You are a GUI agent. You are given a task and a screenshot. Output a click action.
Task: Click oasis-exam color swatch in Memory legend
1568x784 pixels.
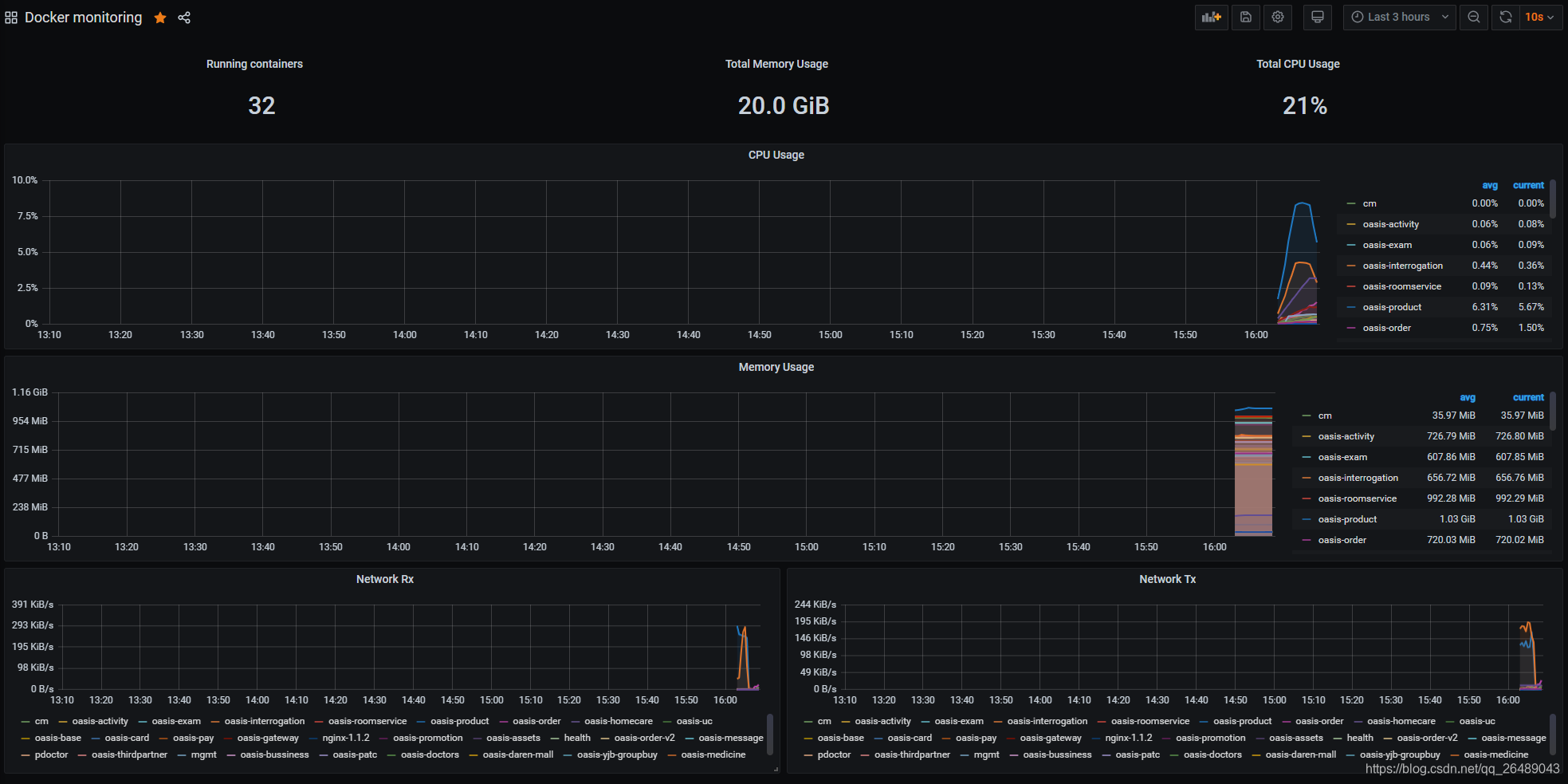click(1306, 457)
